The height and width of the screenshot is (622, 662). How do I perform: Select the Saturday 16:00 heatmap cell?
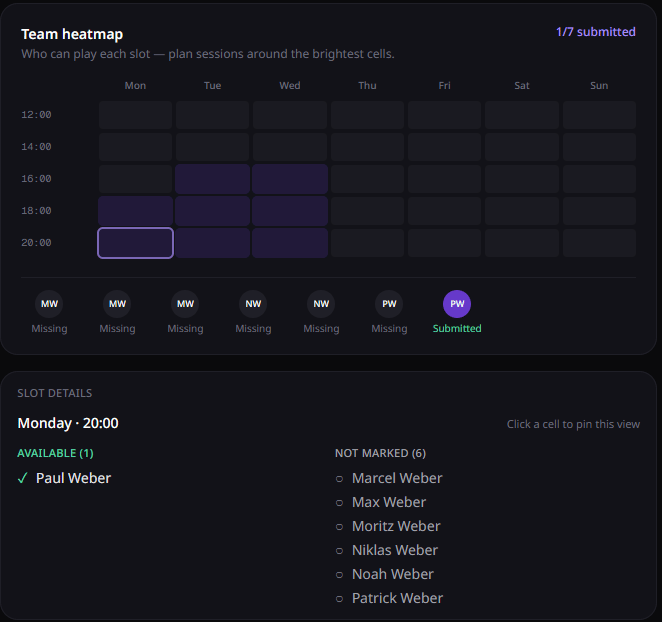tap(522, 179)
